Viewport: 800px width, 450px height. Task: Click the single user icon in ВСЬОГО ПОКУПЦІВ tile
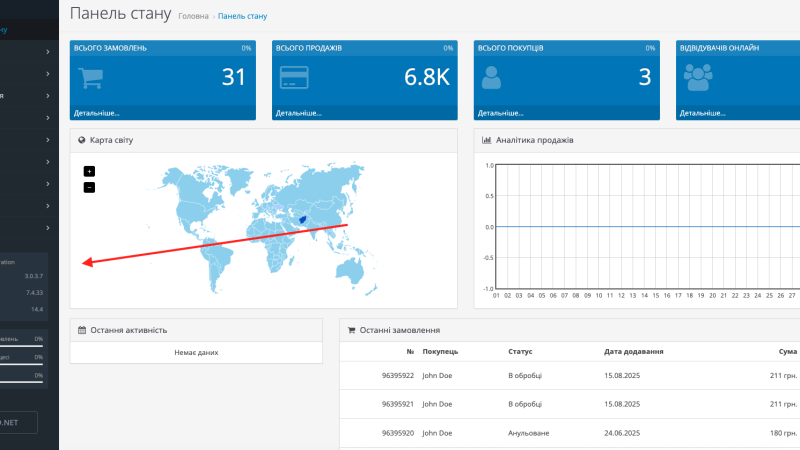pyautogui.click(x=491, y=78)
